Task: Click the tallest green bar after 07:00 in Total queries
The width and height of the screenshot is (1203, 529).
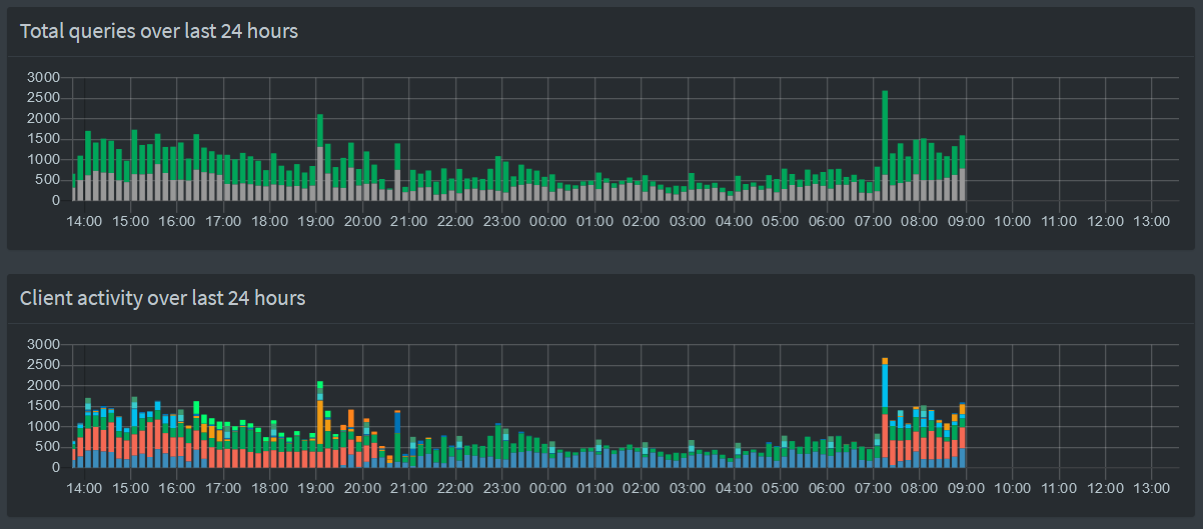Action: [x=885, y=130]
